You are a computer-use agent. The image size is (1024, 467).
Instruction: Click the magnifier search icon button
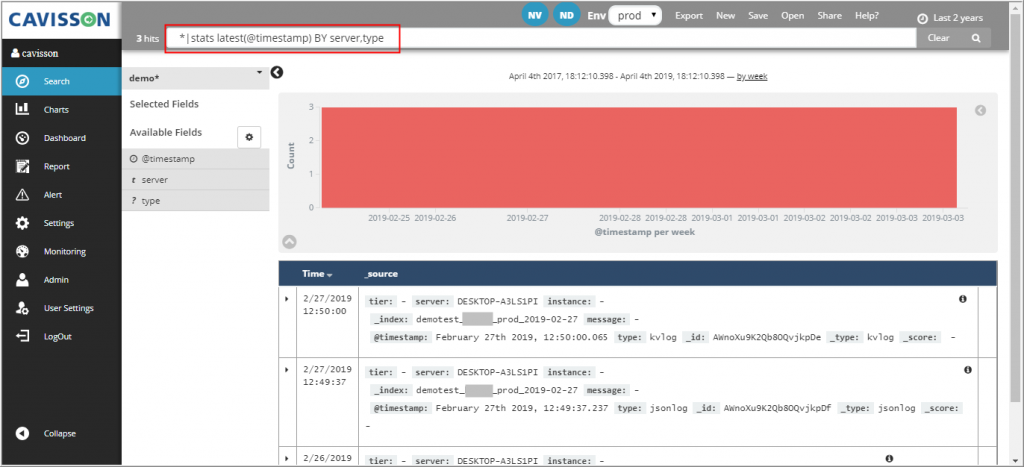tap(975, 38)
